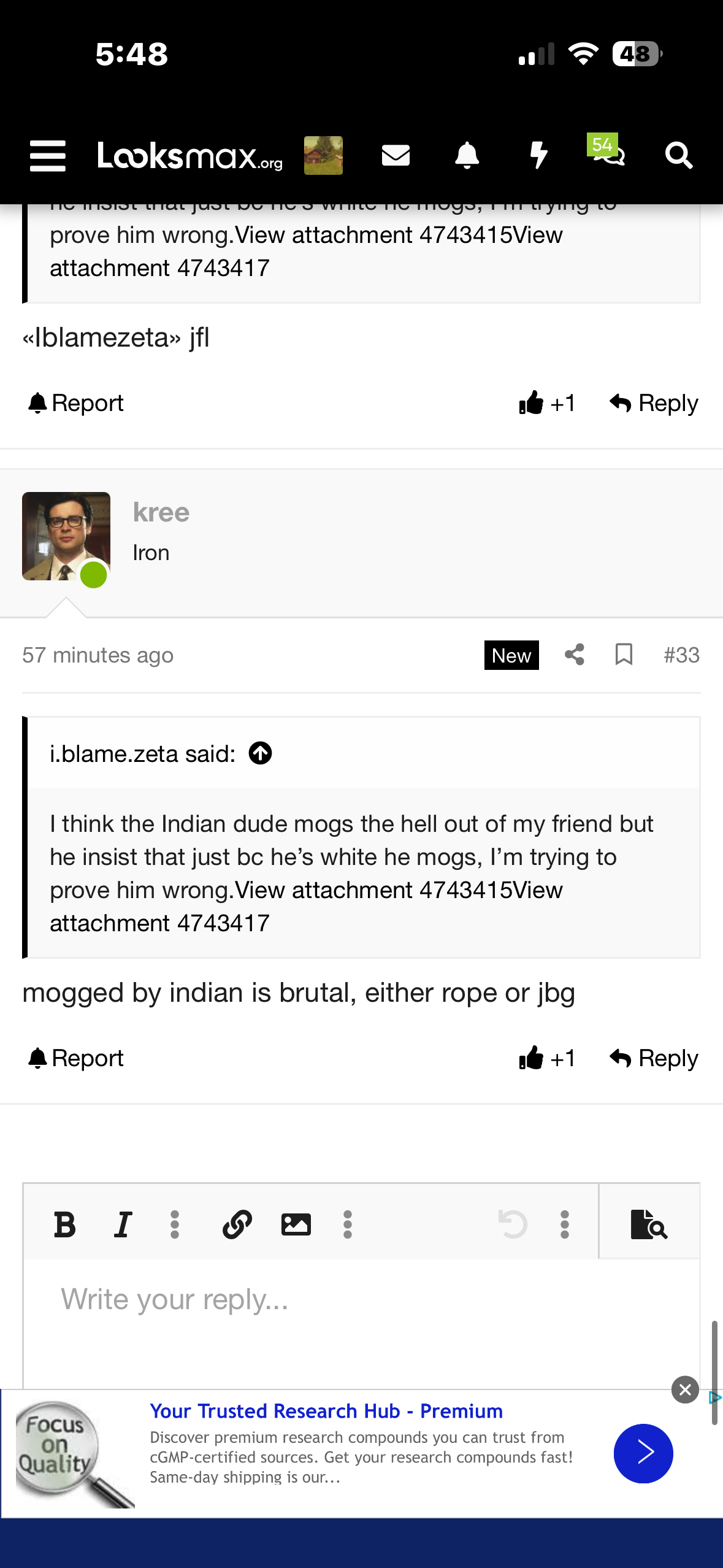Open user account avatar menu in header
Screen dimensions: 723x1568
click(x=323, y=155)
